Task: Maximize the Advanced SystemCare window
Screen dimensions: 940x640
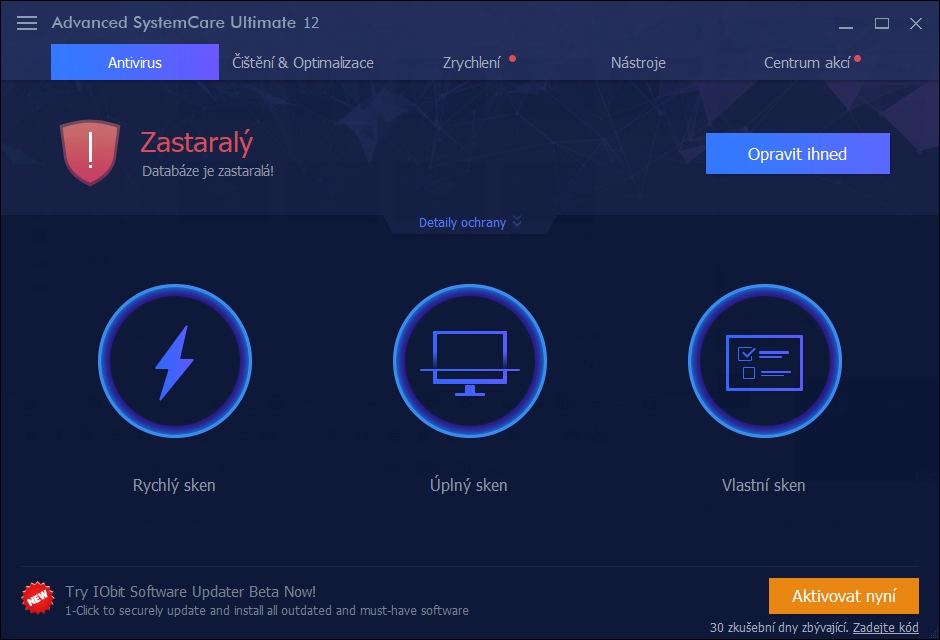Action: tap(881, 23)
